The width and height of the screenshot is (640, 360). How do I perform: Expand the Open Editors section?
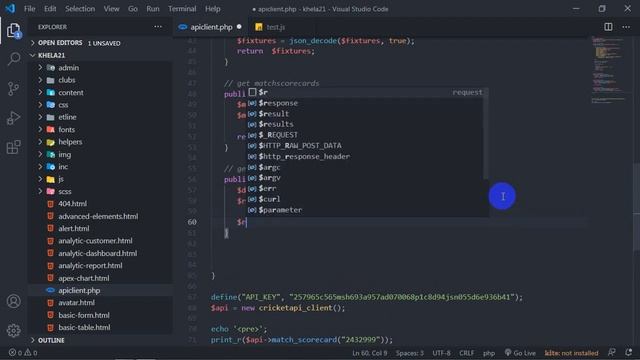coord(100,43)
